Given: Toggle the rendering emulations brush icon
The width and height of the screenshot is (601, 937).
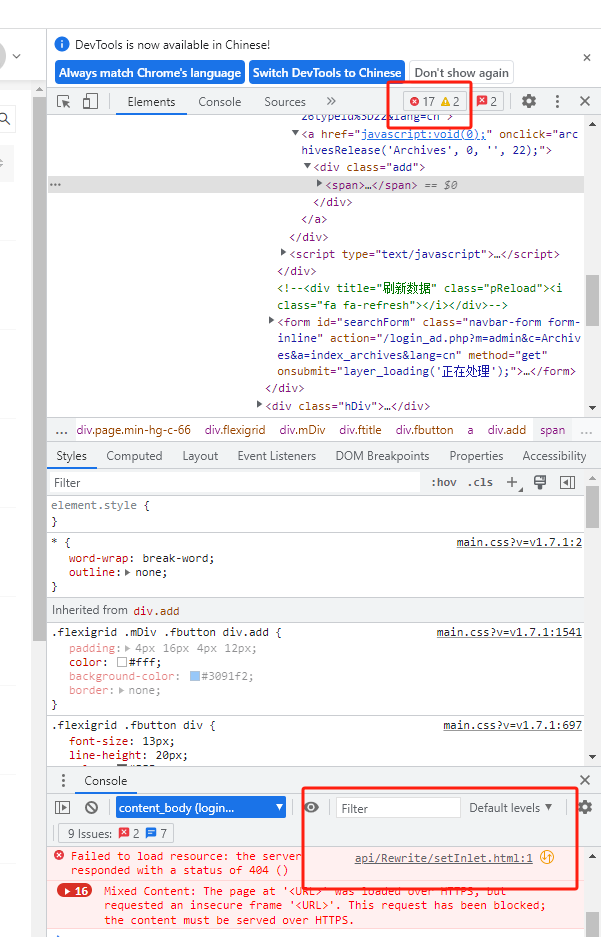Looking at the screenshot, I should pos(540,482).
